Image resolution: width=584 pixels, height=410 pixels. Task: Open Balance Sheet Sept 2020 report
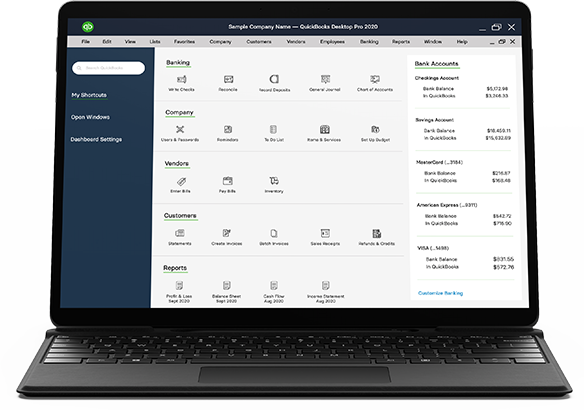pyautogui.click(x=226, y=286)
